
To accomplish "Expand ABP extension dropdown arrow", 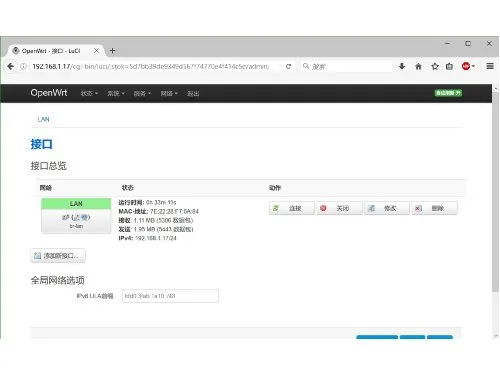I will point(473,66).
